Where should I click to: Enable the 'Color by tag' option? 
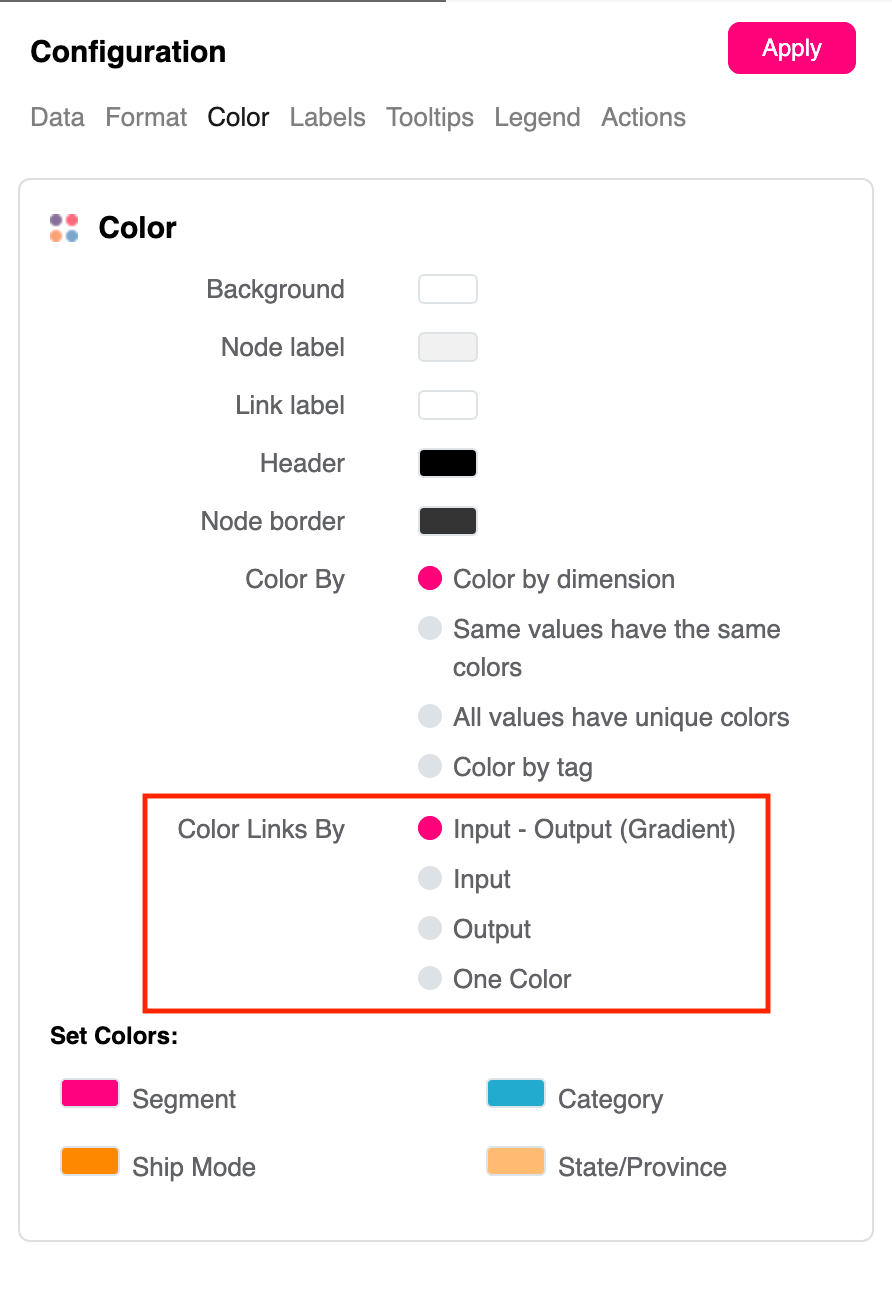[x=430, y=767]
